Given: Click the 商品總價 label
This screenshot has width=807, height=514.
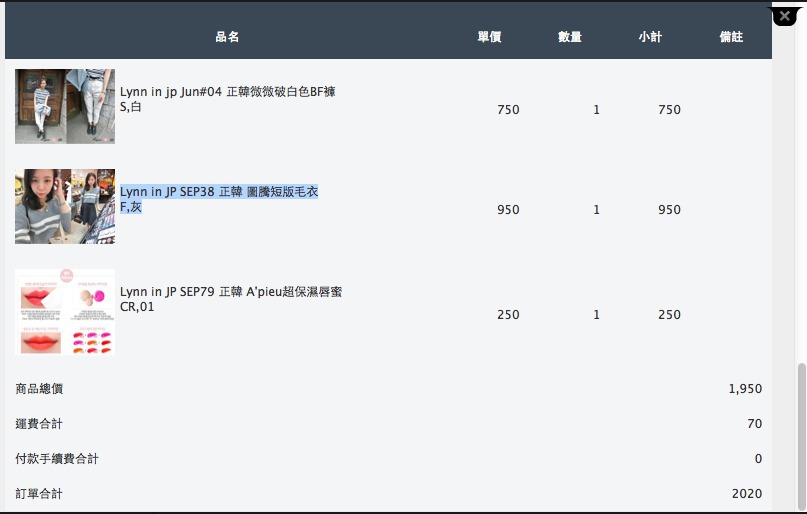Looking at the screenshot, I should coord(39,388).
